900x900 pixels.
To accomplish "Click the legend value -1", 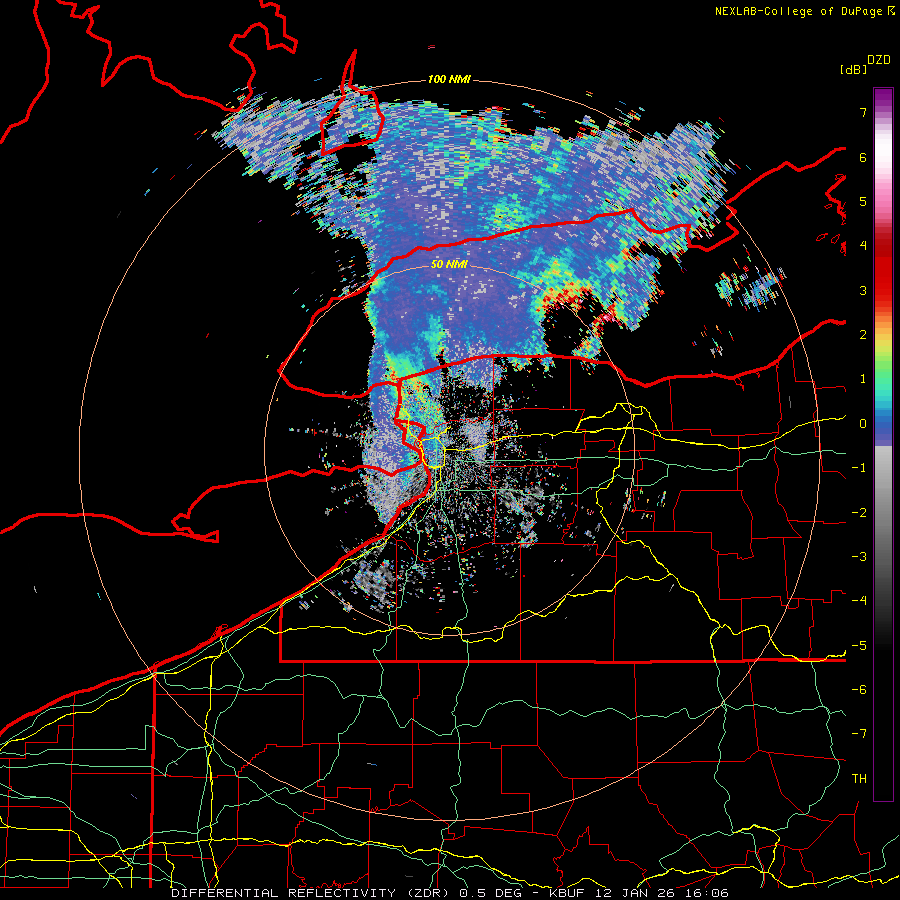I will pos(859,468).
